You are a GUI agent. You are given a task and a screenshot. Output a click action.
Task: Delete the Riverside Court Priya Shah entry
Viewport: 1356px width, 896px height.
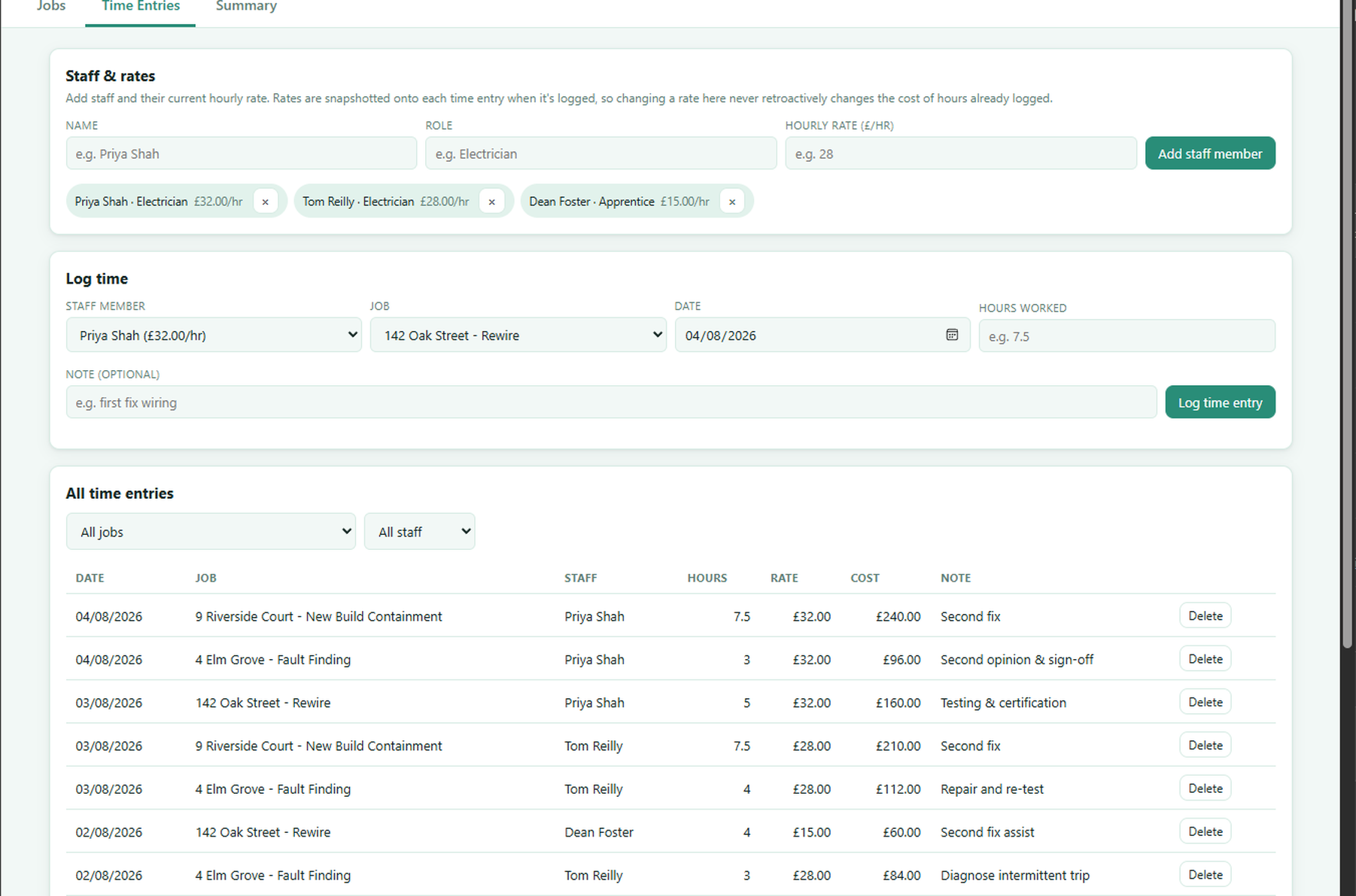pos(1205,615)
